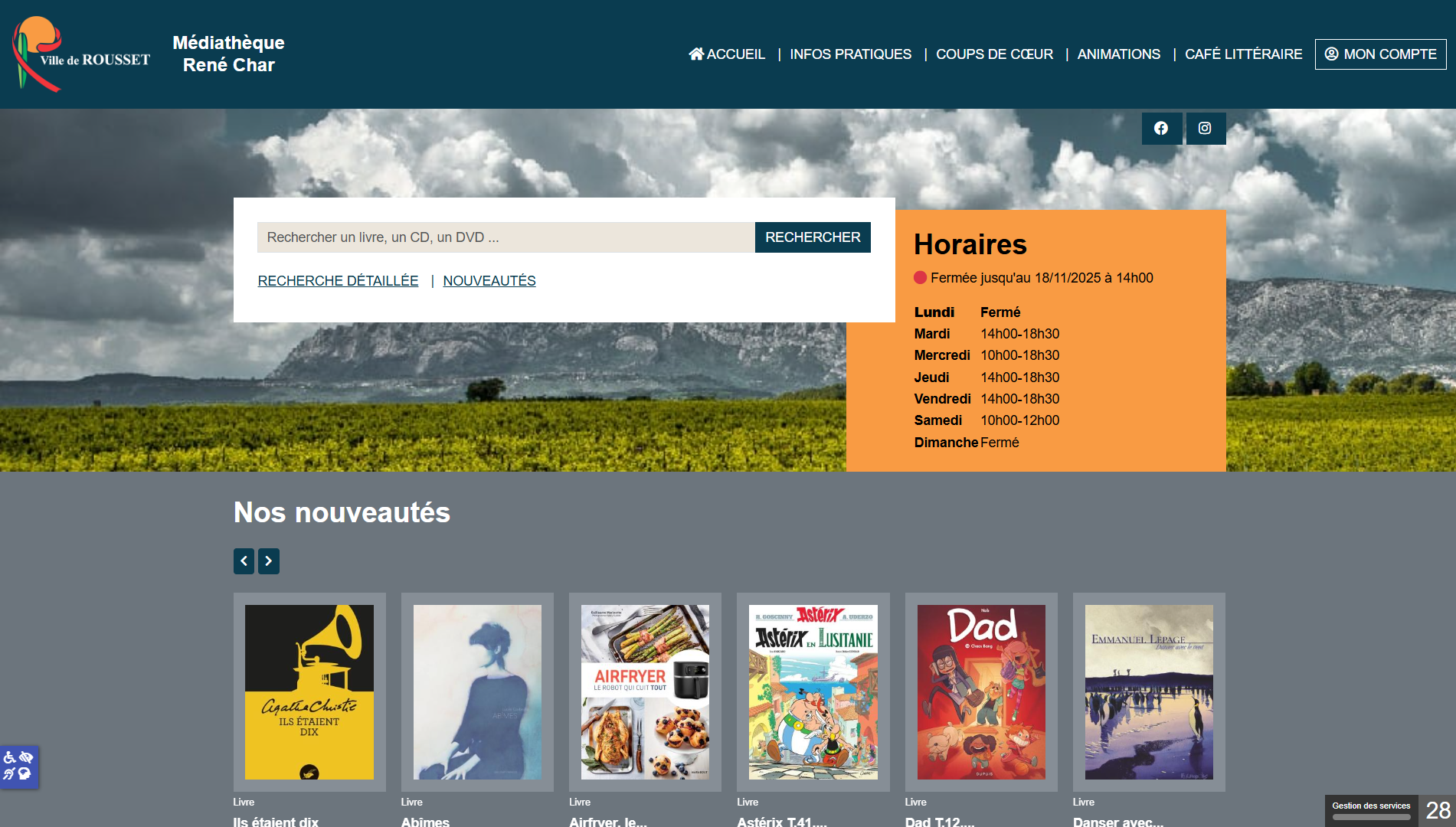The width and height of the screenshot is (1456, 827).
Task: Open the Gestion des services panel
Action: pos(1371,809)
